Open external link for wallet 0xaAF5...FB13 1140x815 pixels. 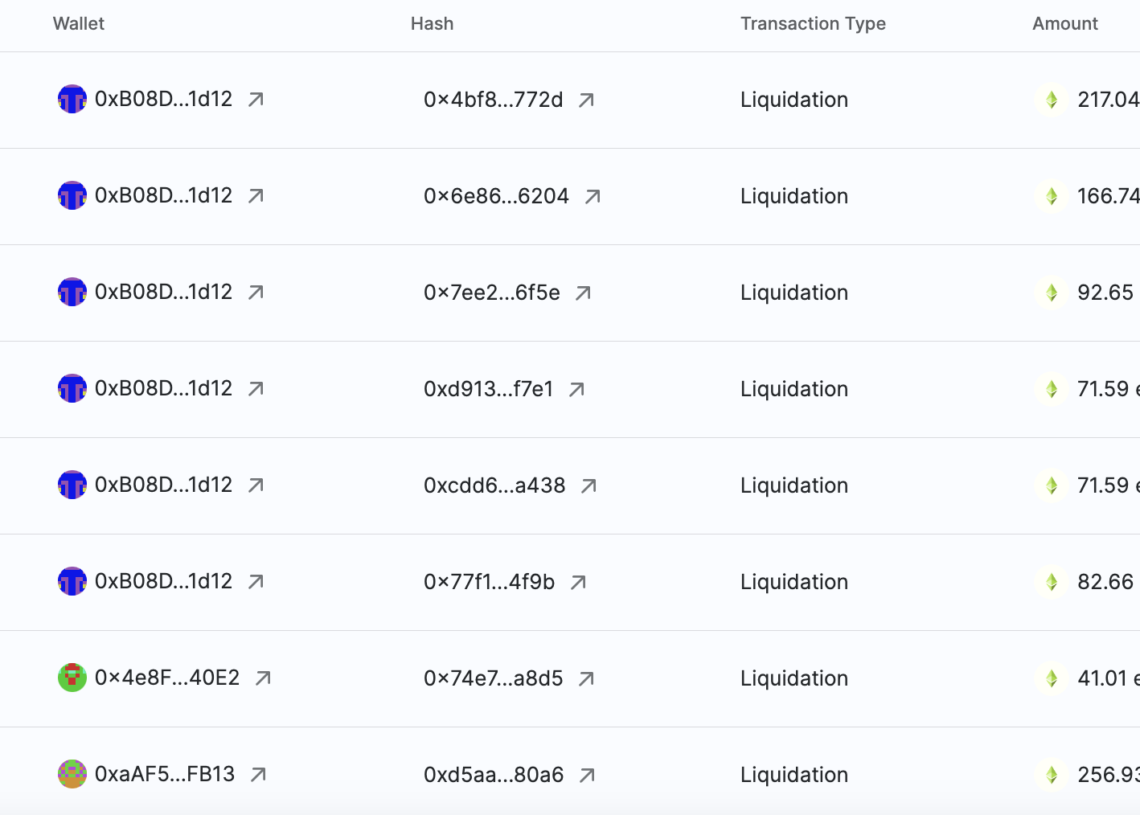[x=258, y=774]
